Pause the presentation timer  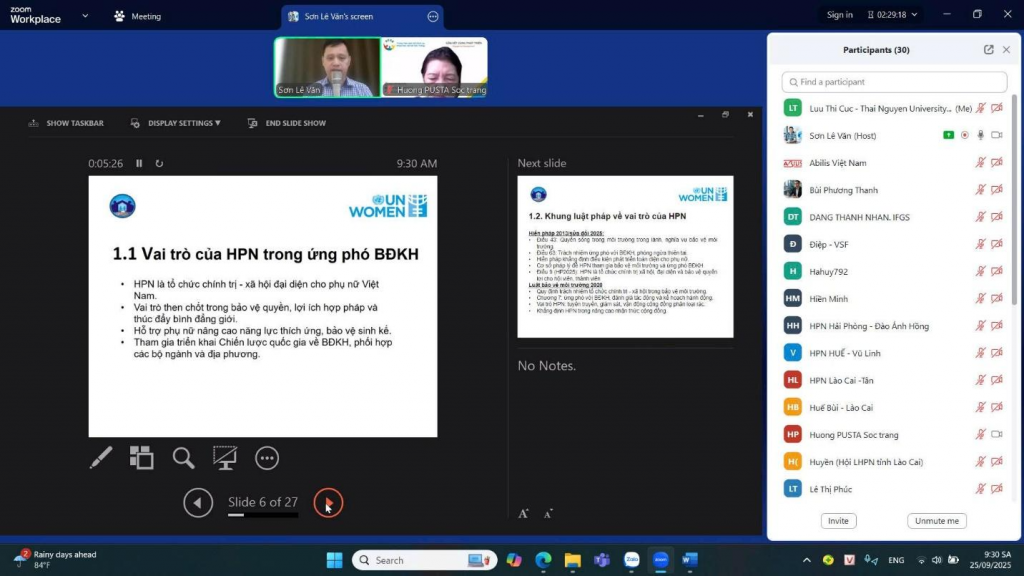[139, 163]
